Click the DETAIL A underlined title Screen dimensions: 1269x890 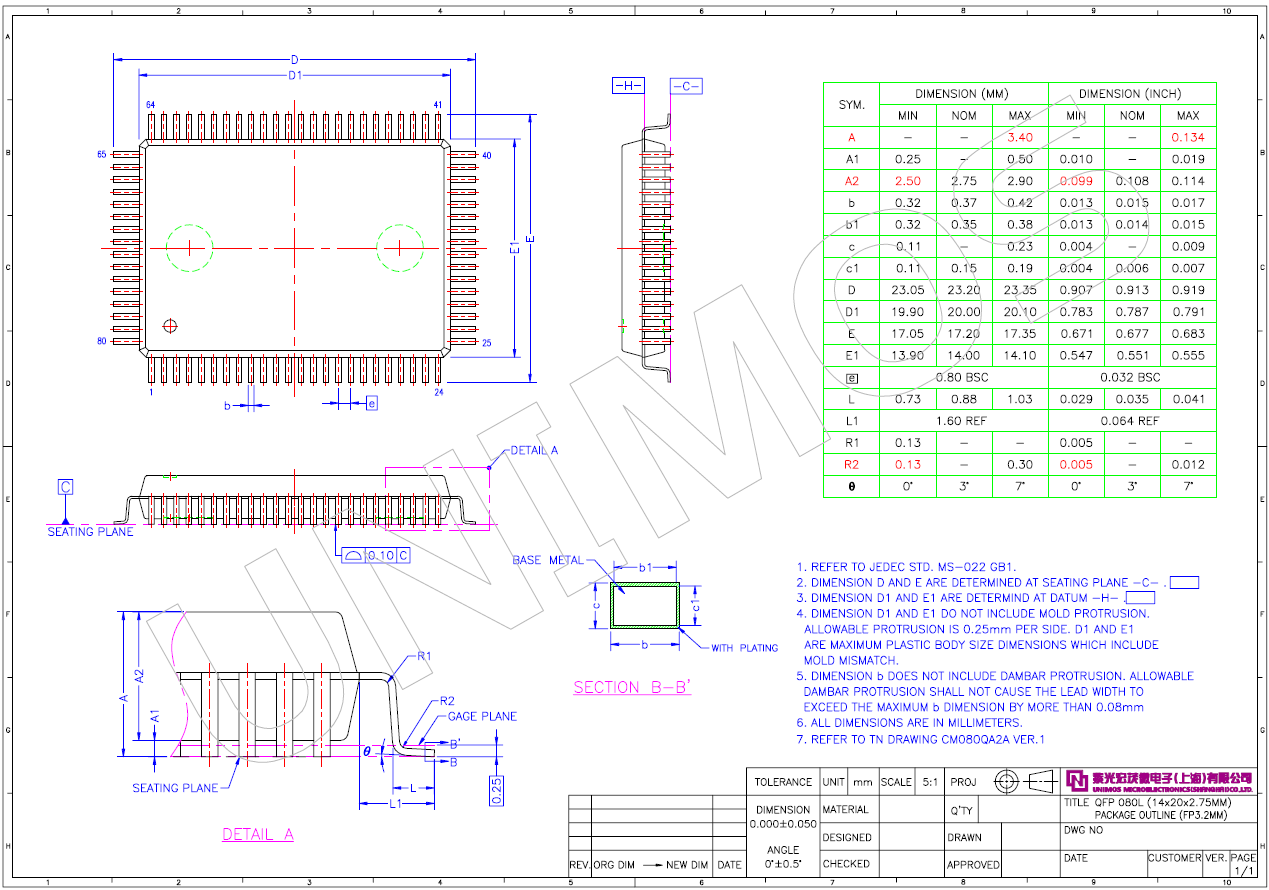point(258,834)
